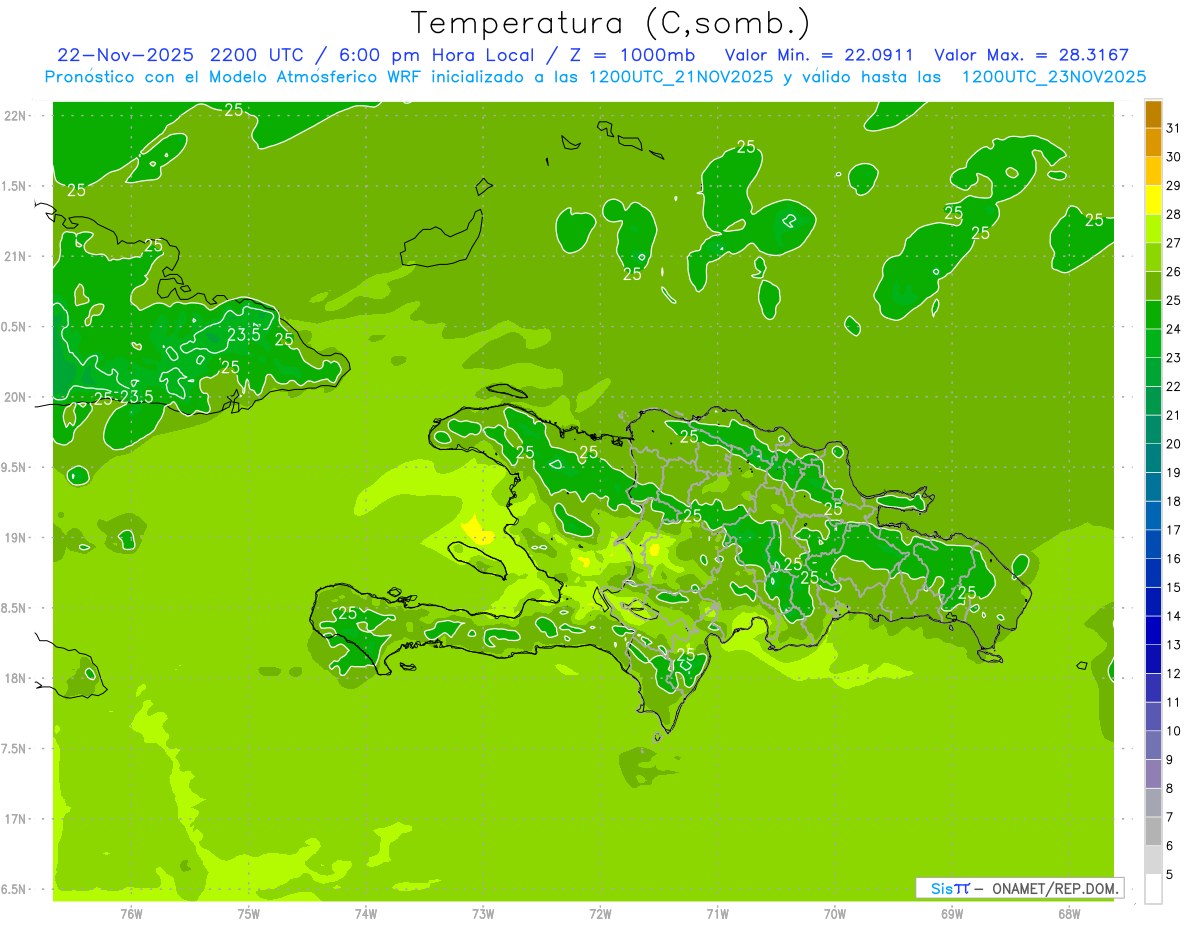Click the '71W' longitude axis label
The width and height of the screenshot is (1200, 927).
coord(717,914)
